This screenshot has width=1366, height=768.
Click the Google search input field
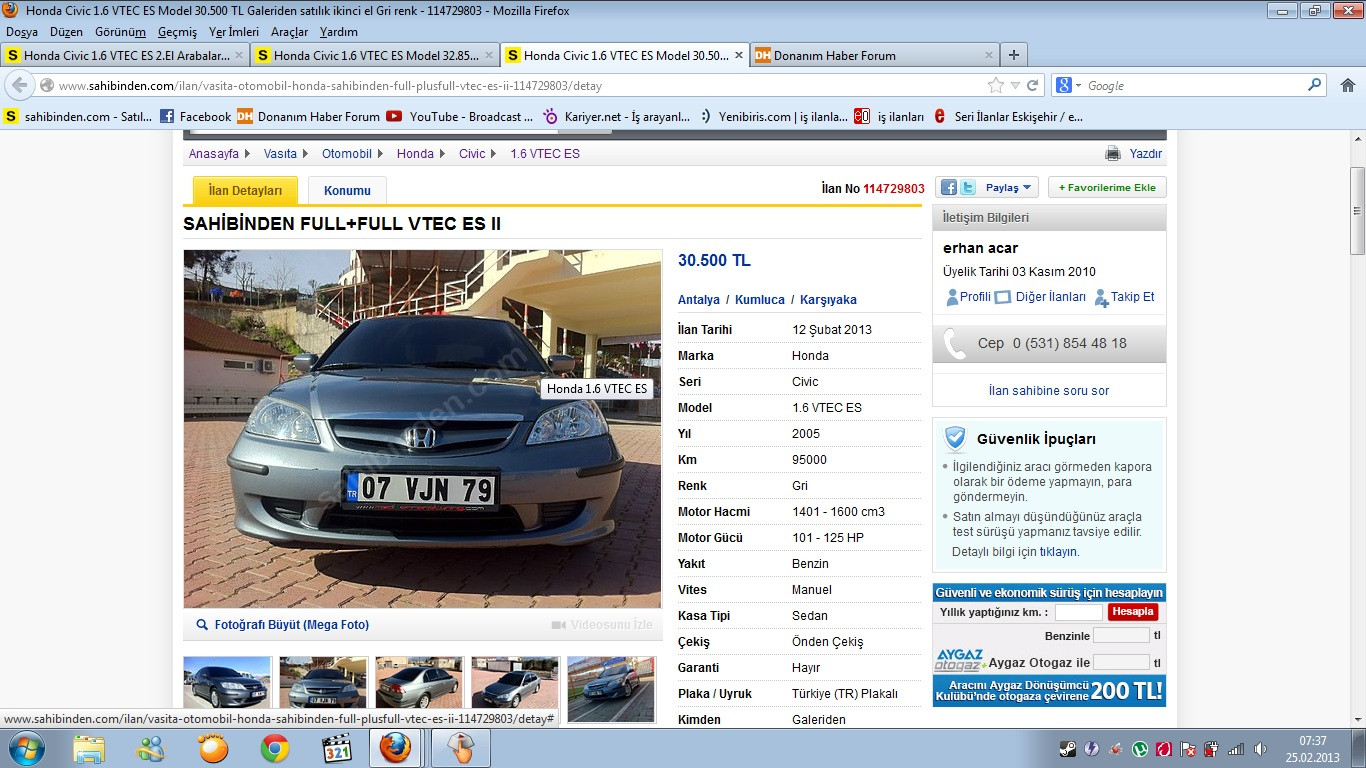point(1193,86)
